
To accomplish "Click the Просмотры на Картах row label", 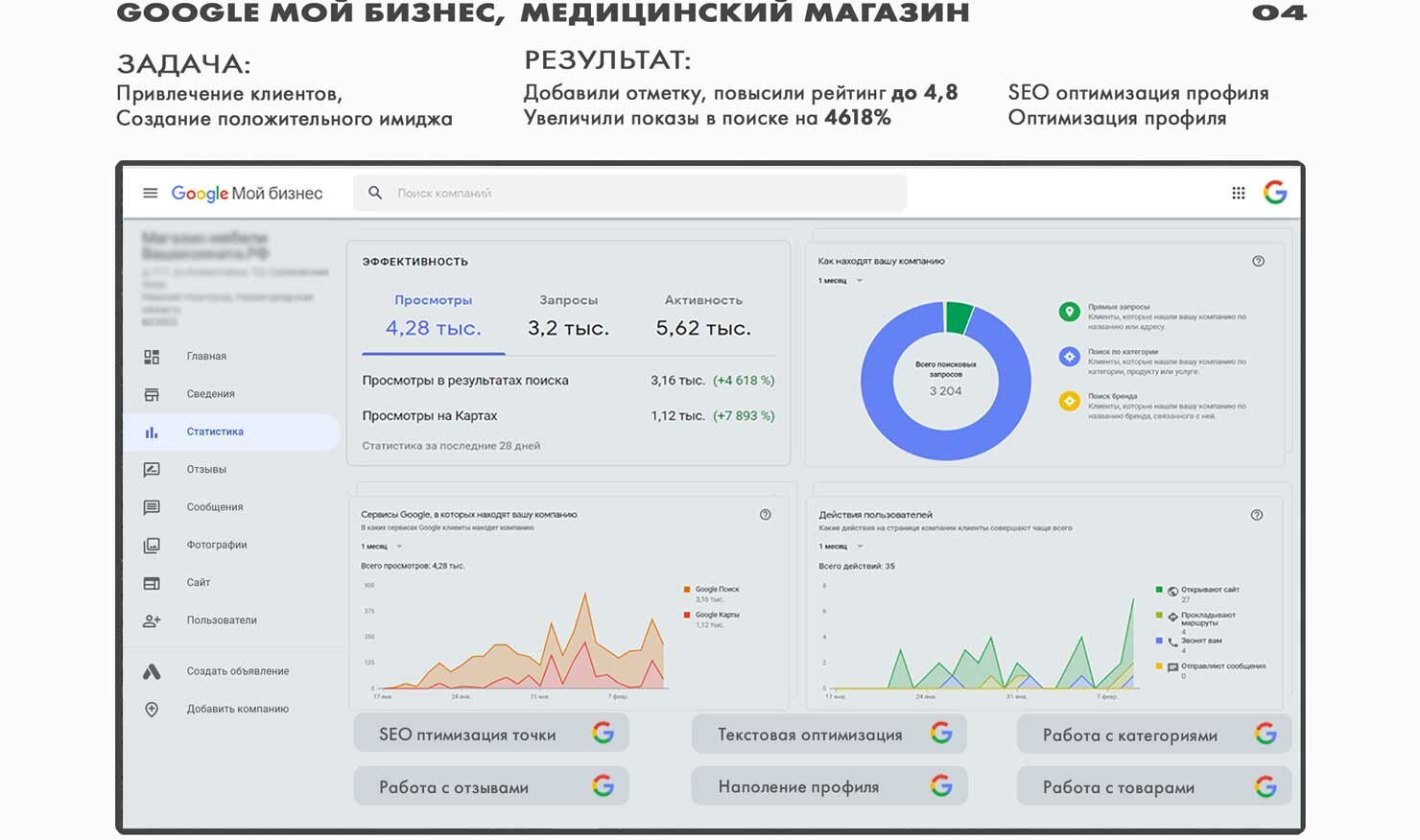I will coord(430,416).
